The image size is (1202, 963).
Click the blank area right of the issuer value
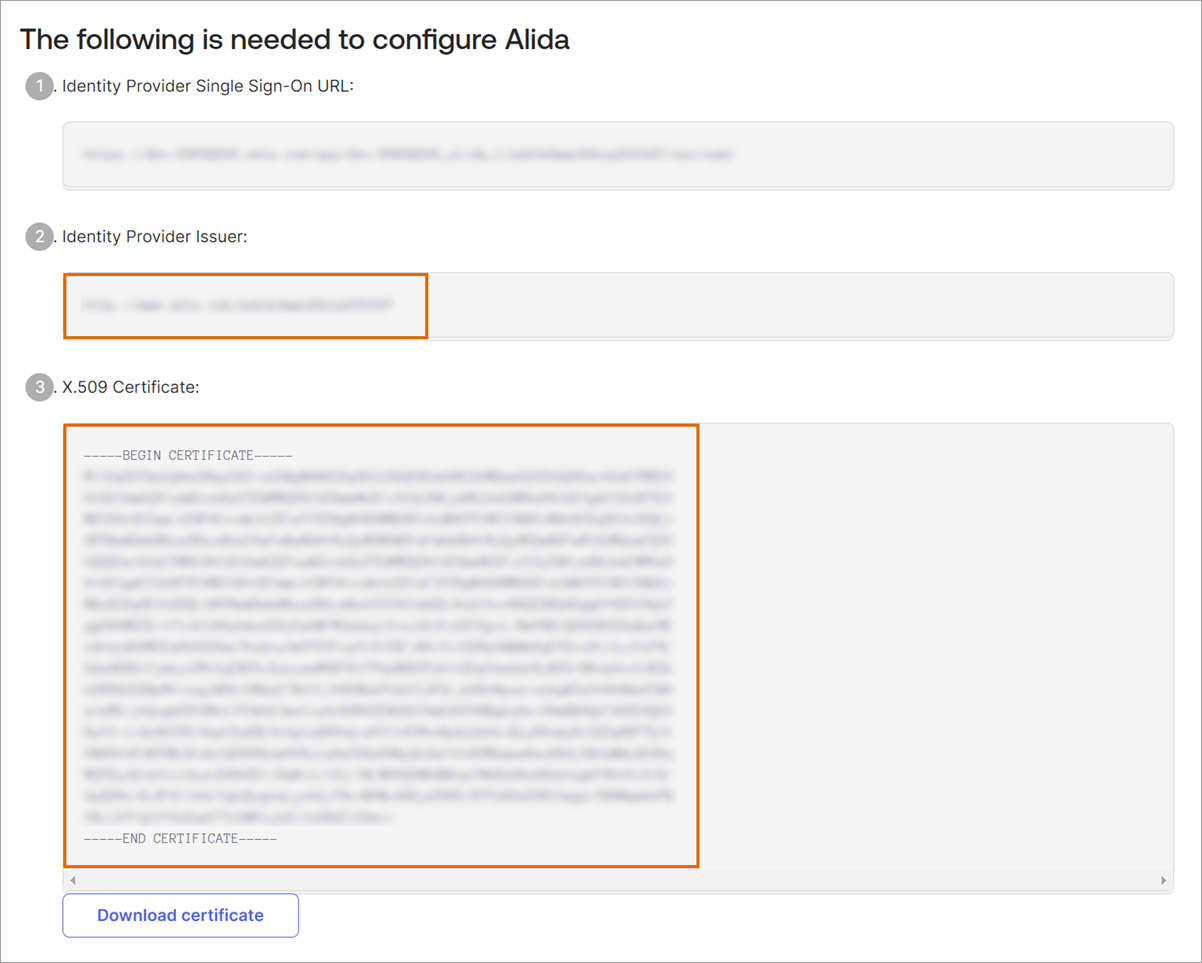[x=800, y=305]
